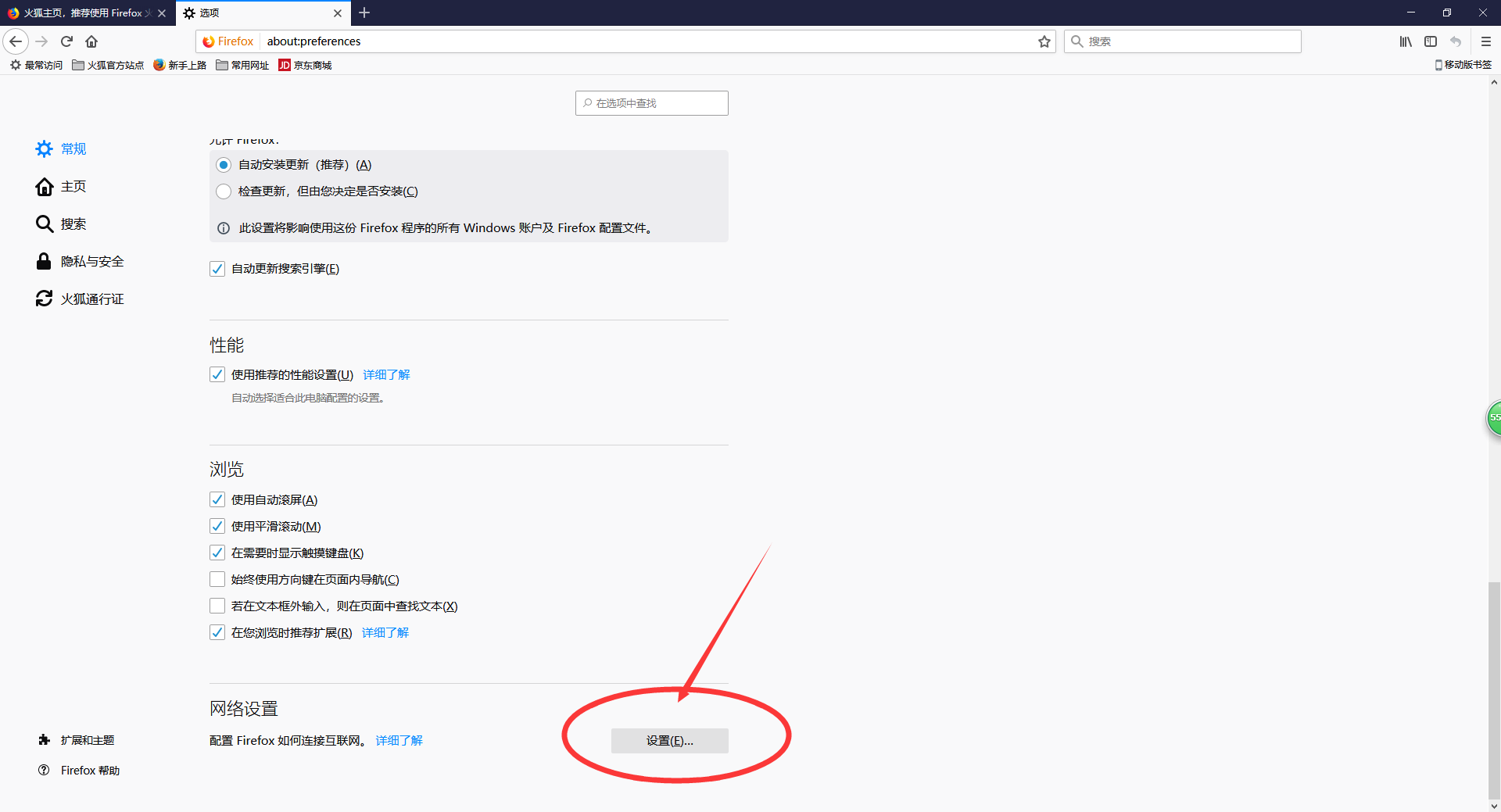Open 扩展和主题 link in sidebar

88,740
